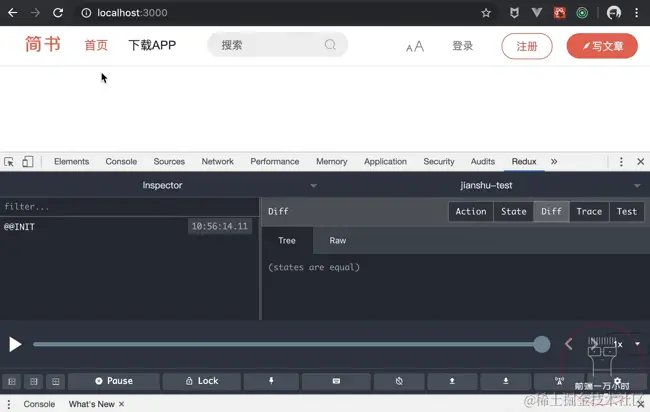Click the slider timer icon button
The width and height of the screenshot is (650, 412).
(399, 381)
